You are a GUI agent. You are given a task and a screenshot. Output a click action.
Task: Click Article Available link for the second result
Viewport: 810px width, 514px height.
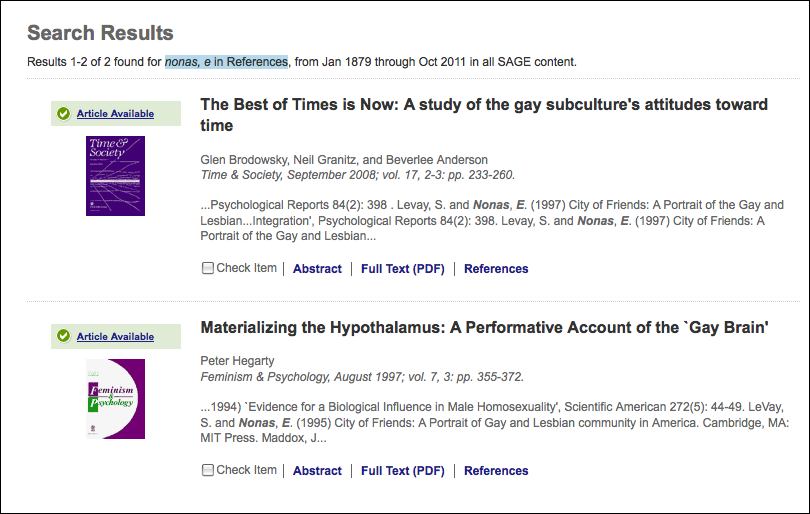[115, 337]
